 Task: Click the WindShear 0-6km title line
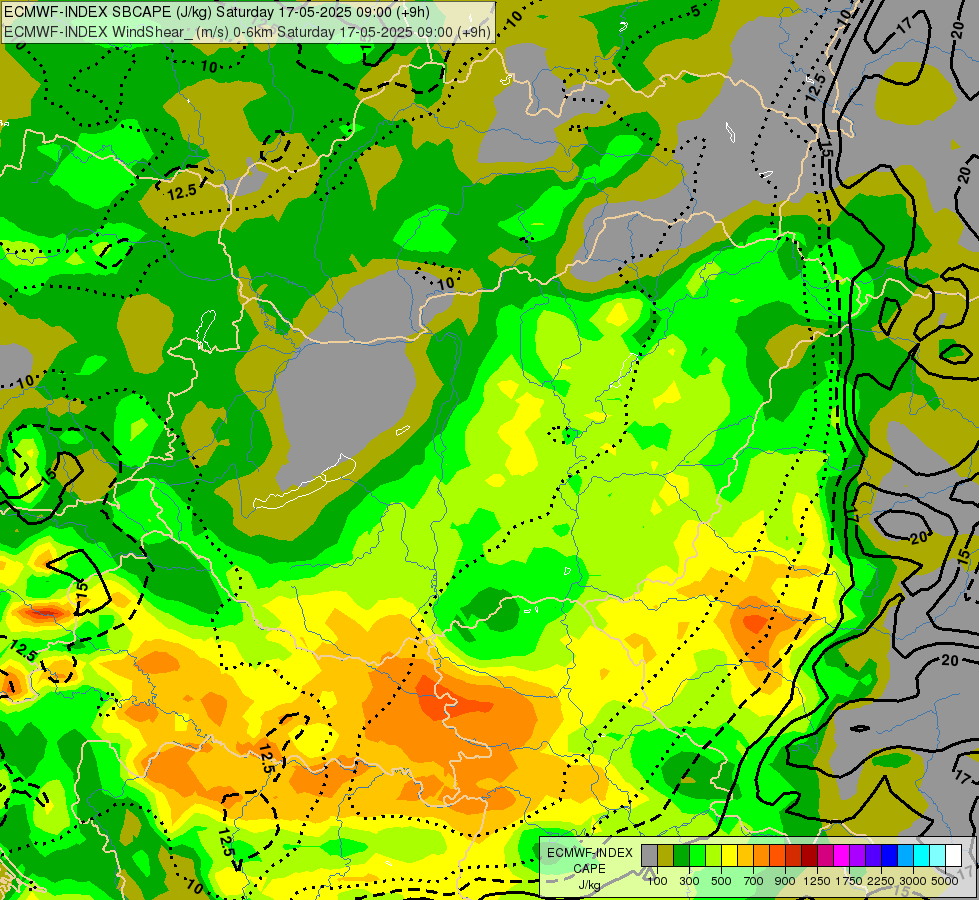point(247,32)
